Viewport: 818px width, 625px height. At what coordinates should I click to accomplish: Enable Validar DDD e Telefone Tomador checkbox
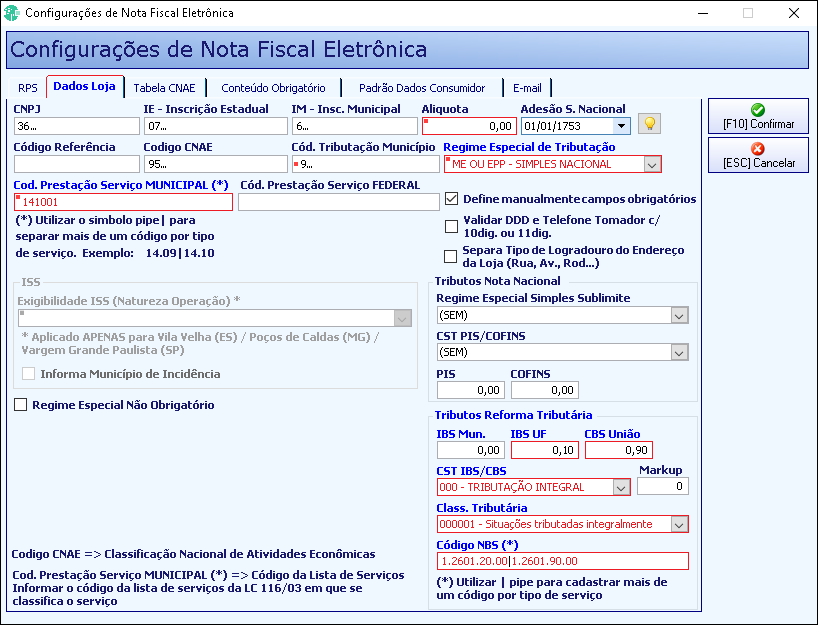[451, 226]
